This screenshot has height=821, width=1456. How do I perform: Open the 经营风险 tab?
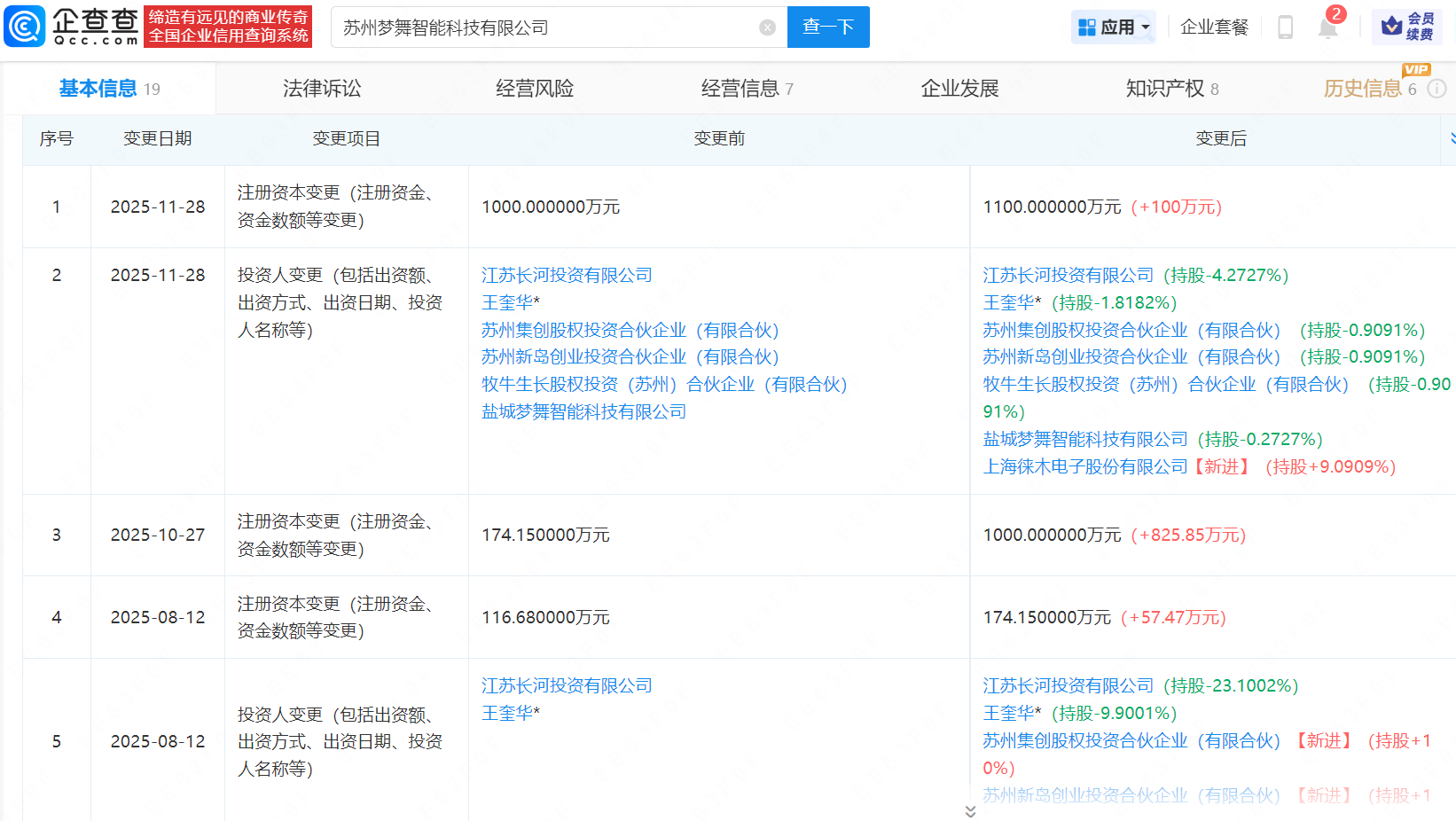tap(535, 88)
